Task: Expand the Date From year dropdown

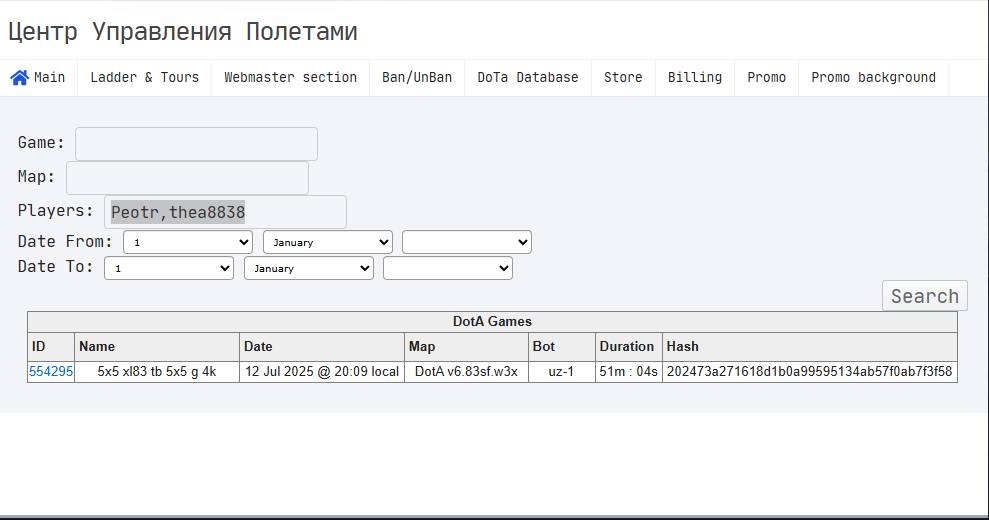Action: pyautogui.click(x=467, y=242)
